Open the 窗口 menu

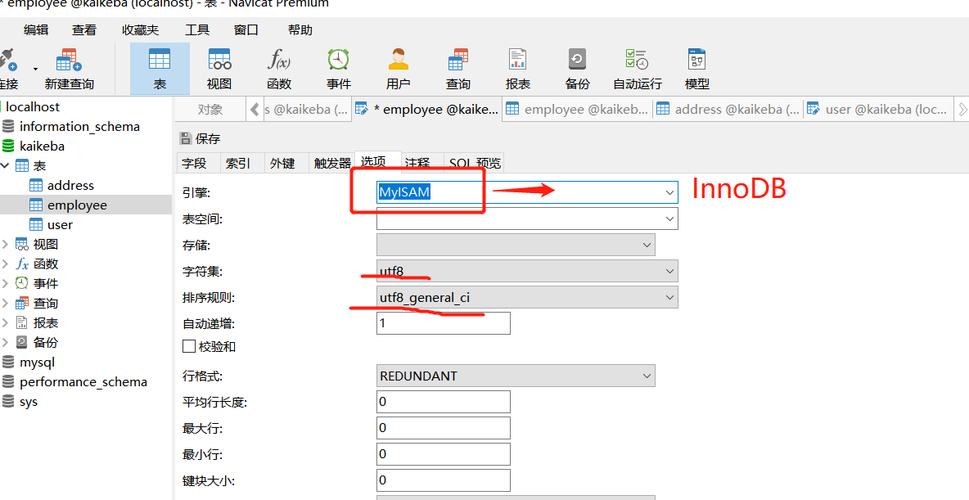coord(246,30)
